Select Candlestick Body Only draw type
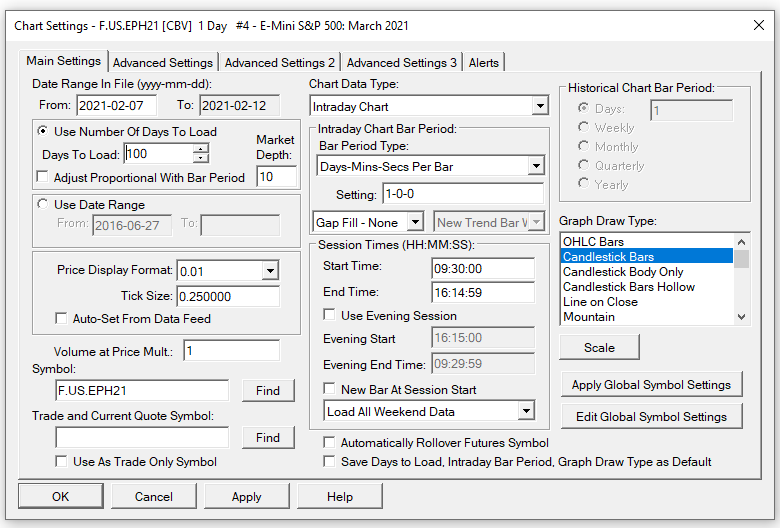780x528 pixels. click(x=647, y=271)
